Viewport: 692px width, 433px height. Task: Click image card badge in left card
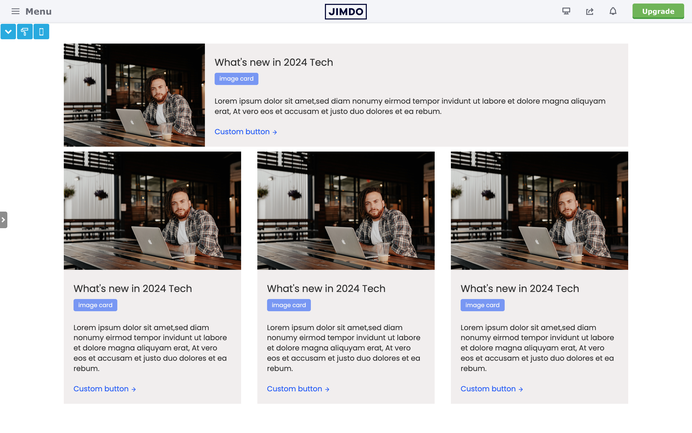[x=95, y=305]
